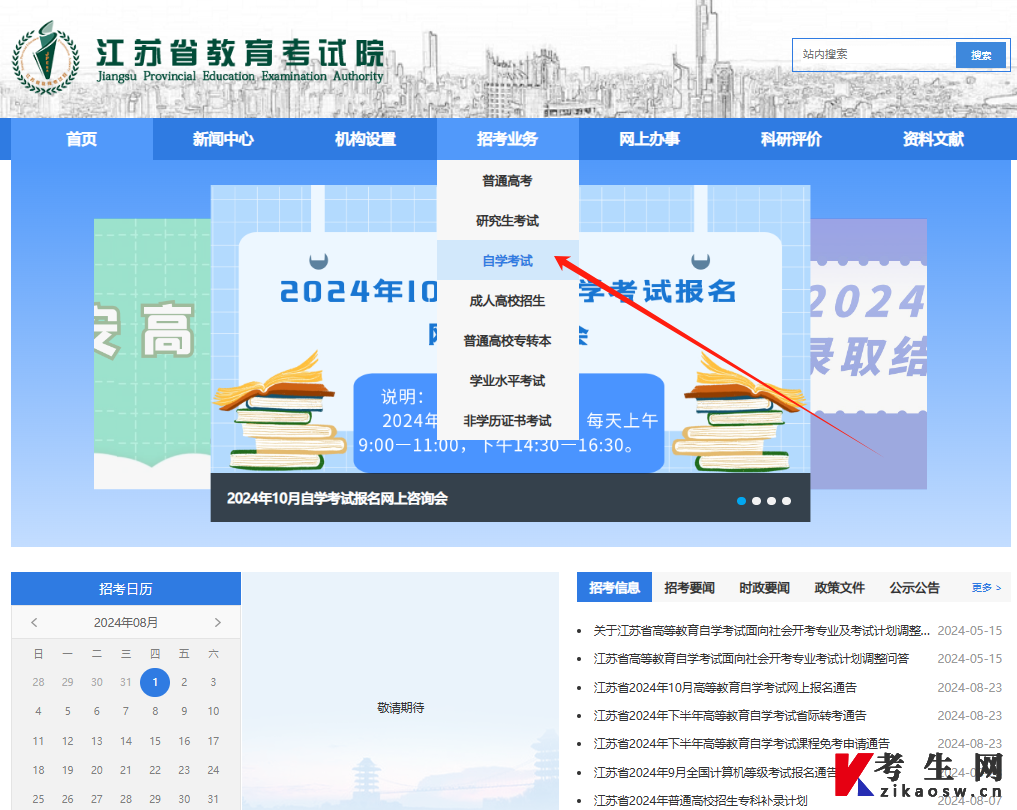This screenshot has width=1017, height=810.
Task: Click the first highlighted carousel dot
Action: tap(741, 500)
